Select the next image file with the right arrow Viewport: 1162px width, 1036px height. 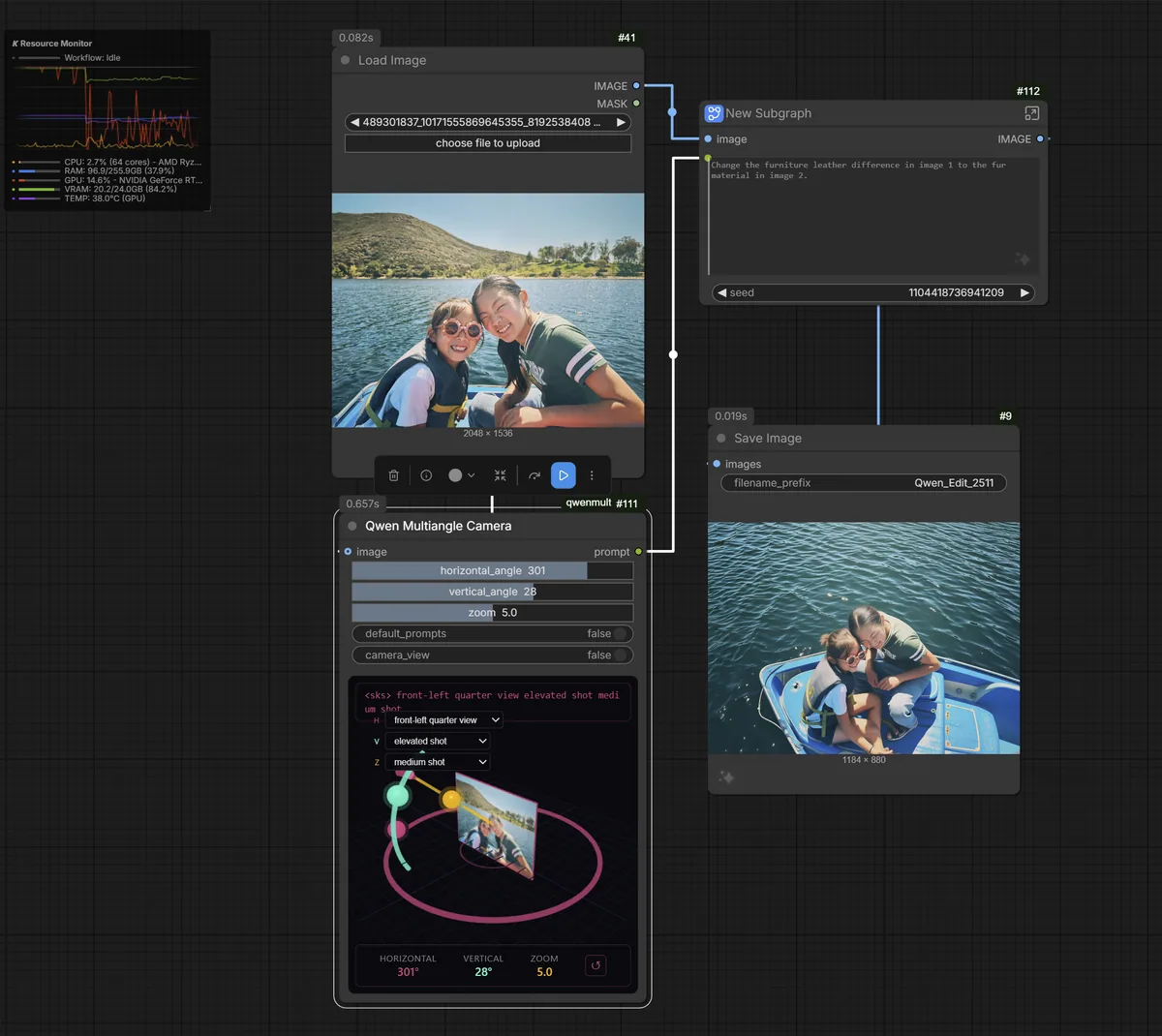(x=621, y=123)
